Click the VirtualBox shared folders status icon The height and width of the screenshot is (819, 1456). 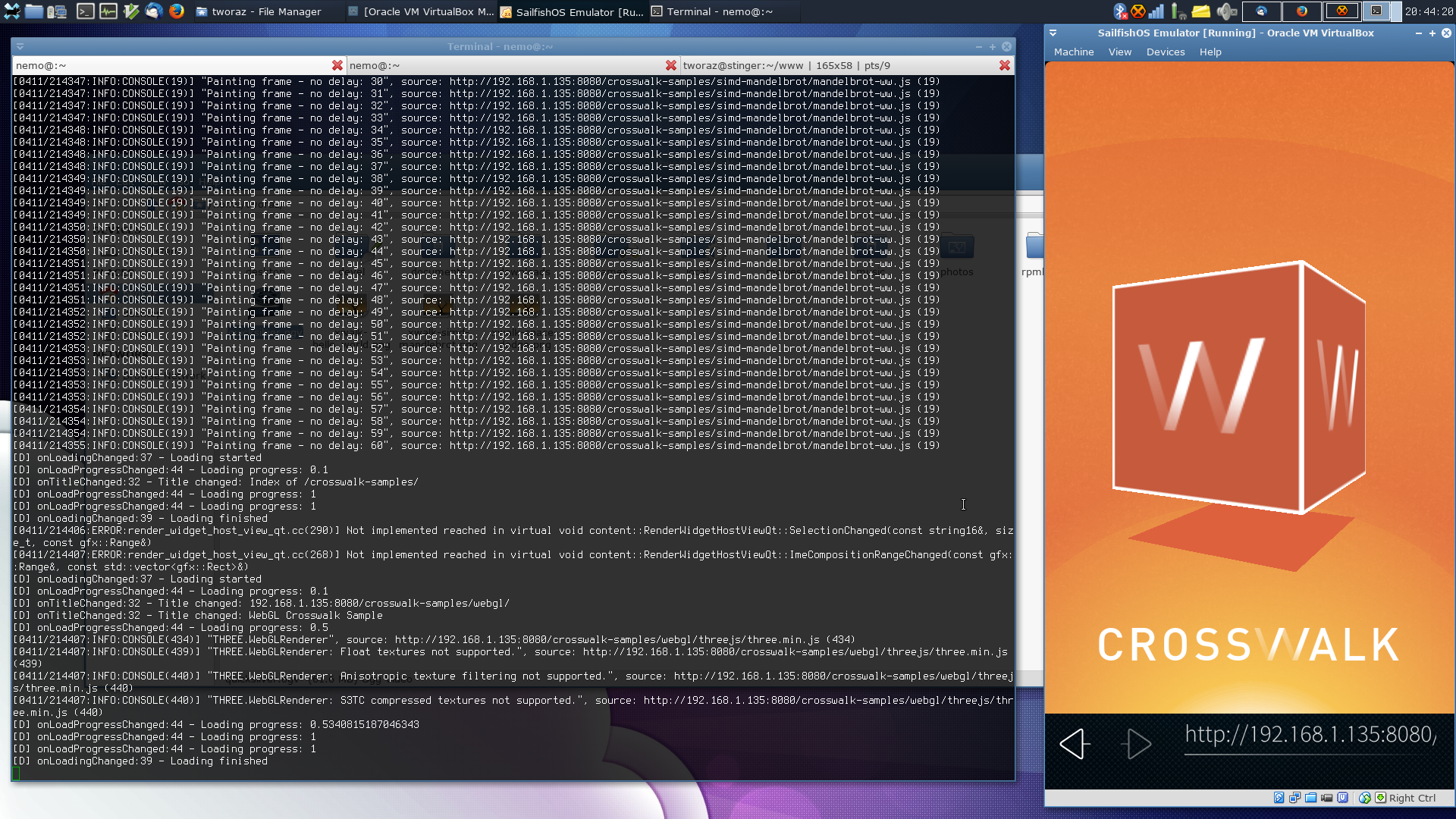1310,798
